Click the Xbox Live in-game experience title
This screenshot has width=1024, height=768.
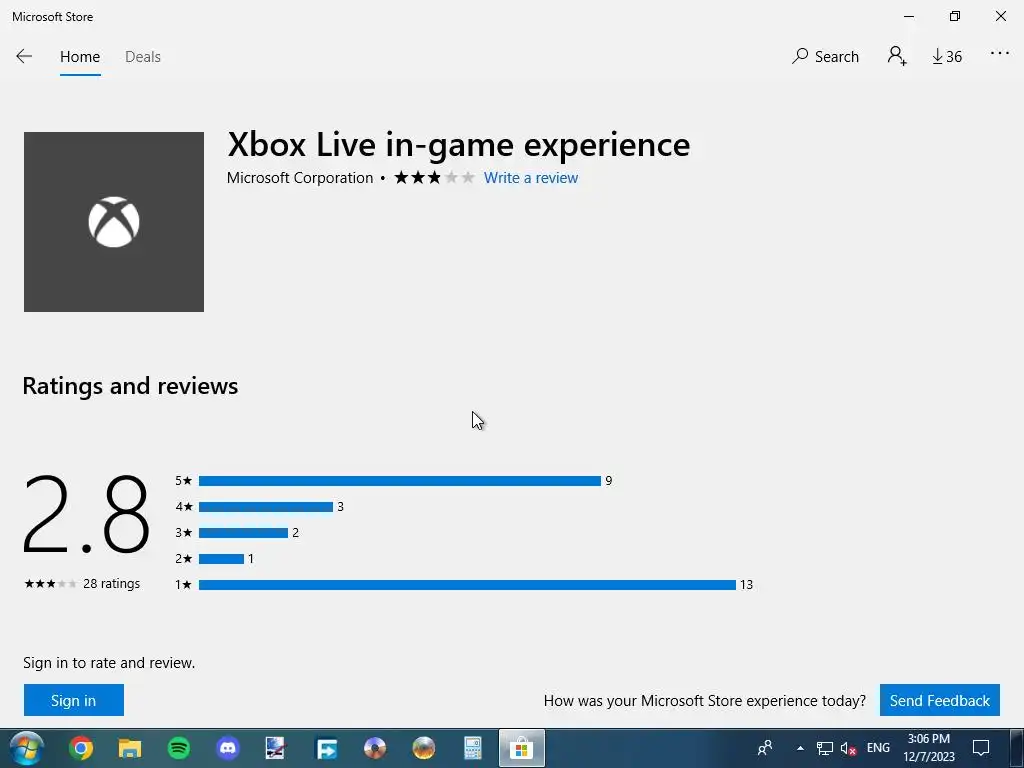click(458, 144)
